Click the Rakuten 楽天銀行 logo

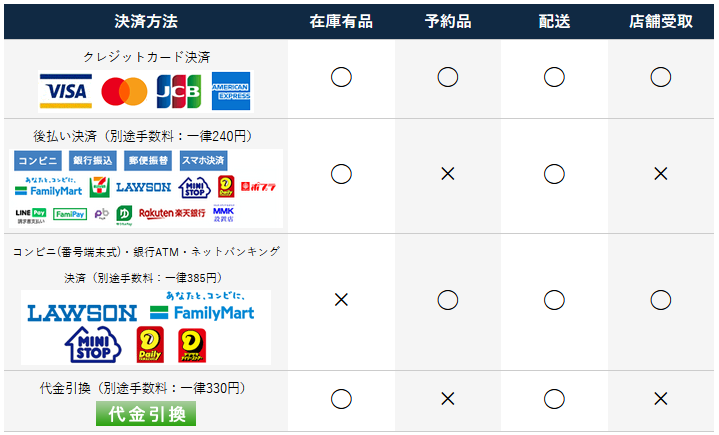pos(172,213)
